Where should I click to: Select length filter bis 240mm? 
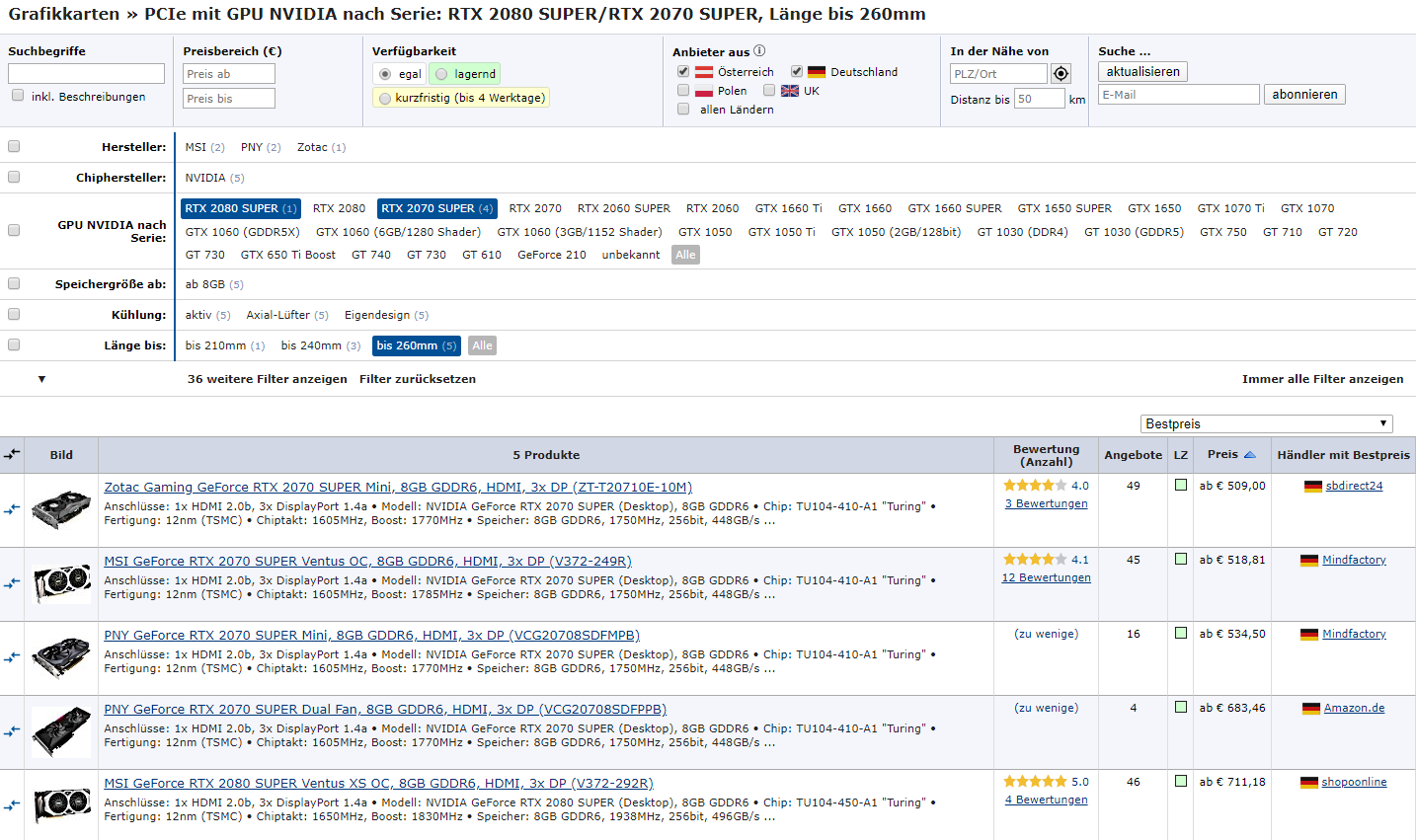321,345
